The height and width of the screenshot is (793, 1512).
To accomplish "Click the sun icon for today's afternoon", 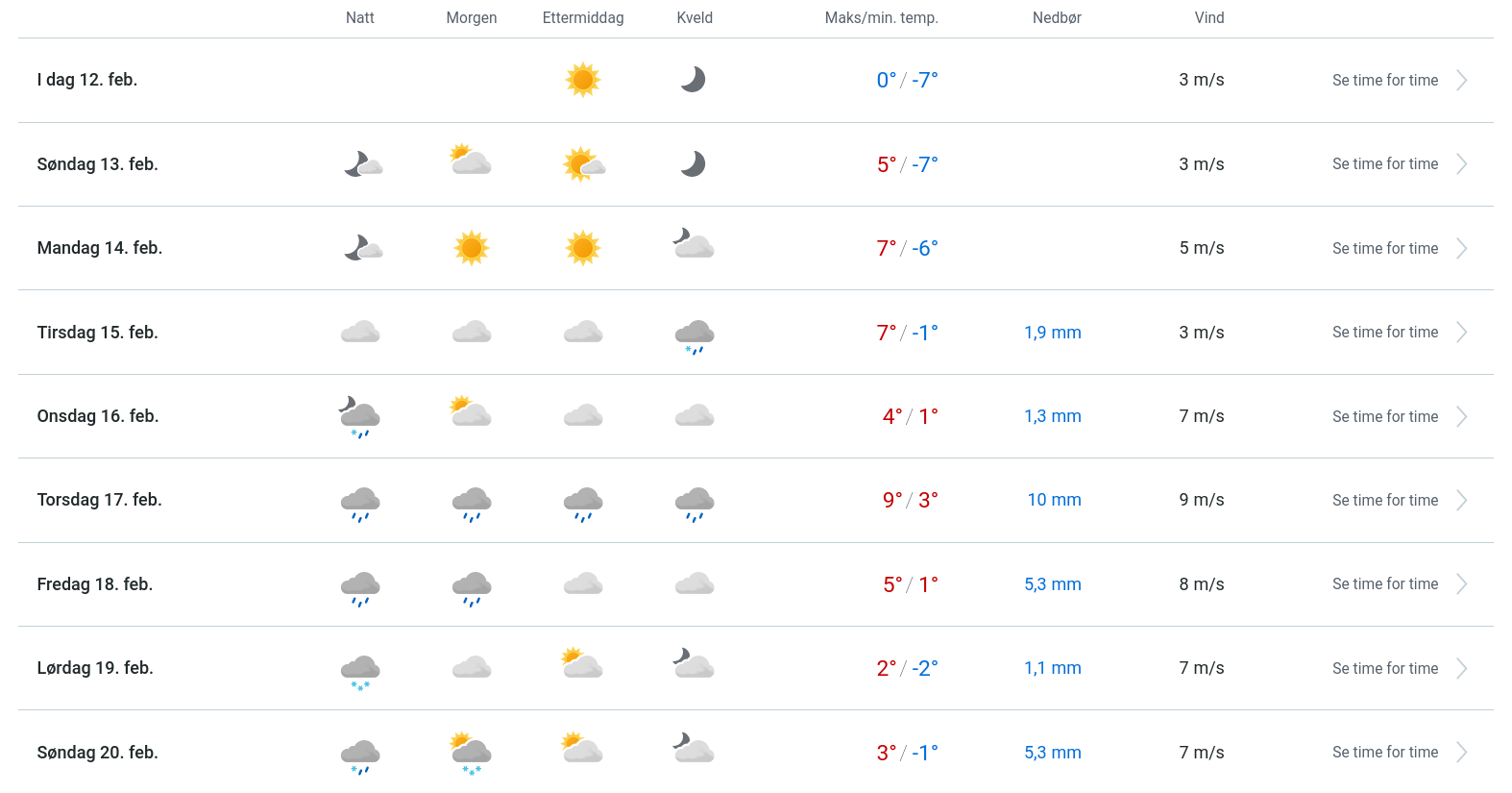I will click(x=583, y=80).
